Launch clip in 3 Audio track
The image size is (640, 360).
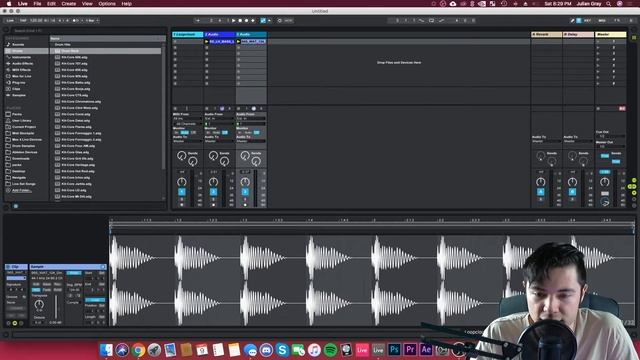238,42
